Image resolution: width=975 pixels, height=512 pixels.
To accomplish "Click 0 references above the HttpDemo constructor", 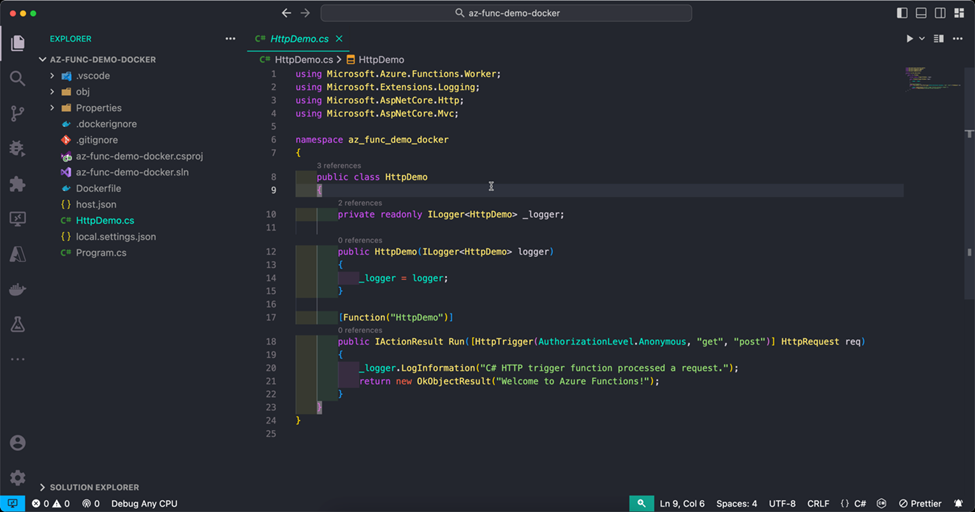I will (x=360, y=240).
